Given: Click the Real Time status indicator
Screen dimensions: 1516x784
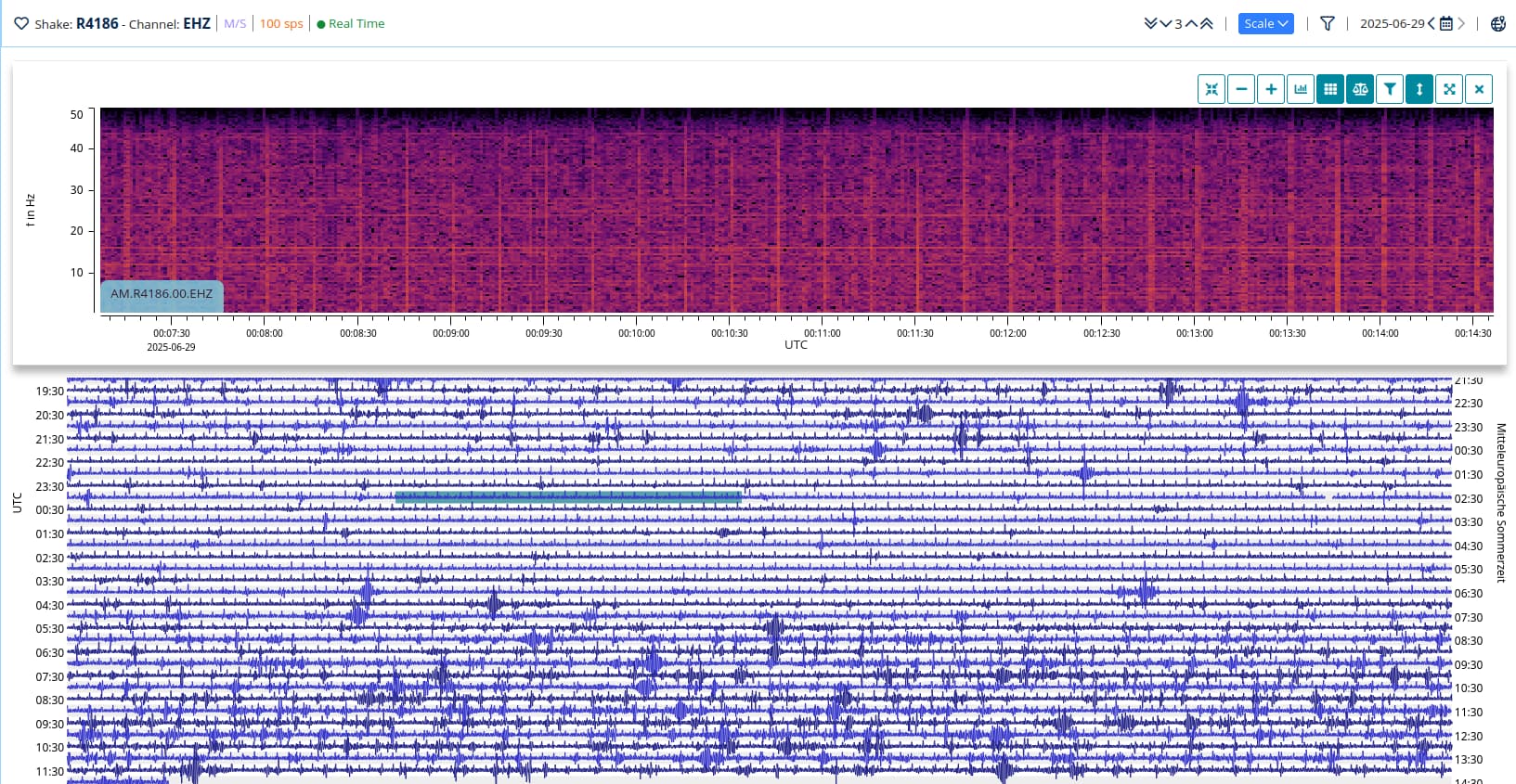Looking at the screenshot, I should coord(351,24).
